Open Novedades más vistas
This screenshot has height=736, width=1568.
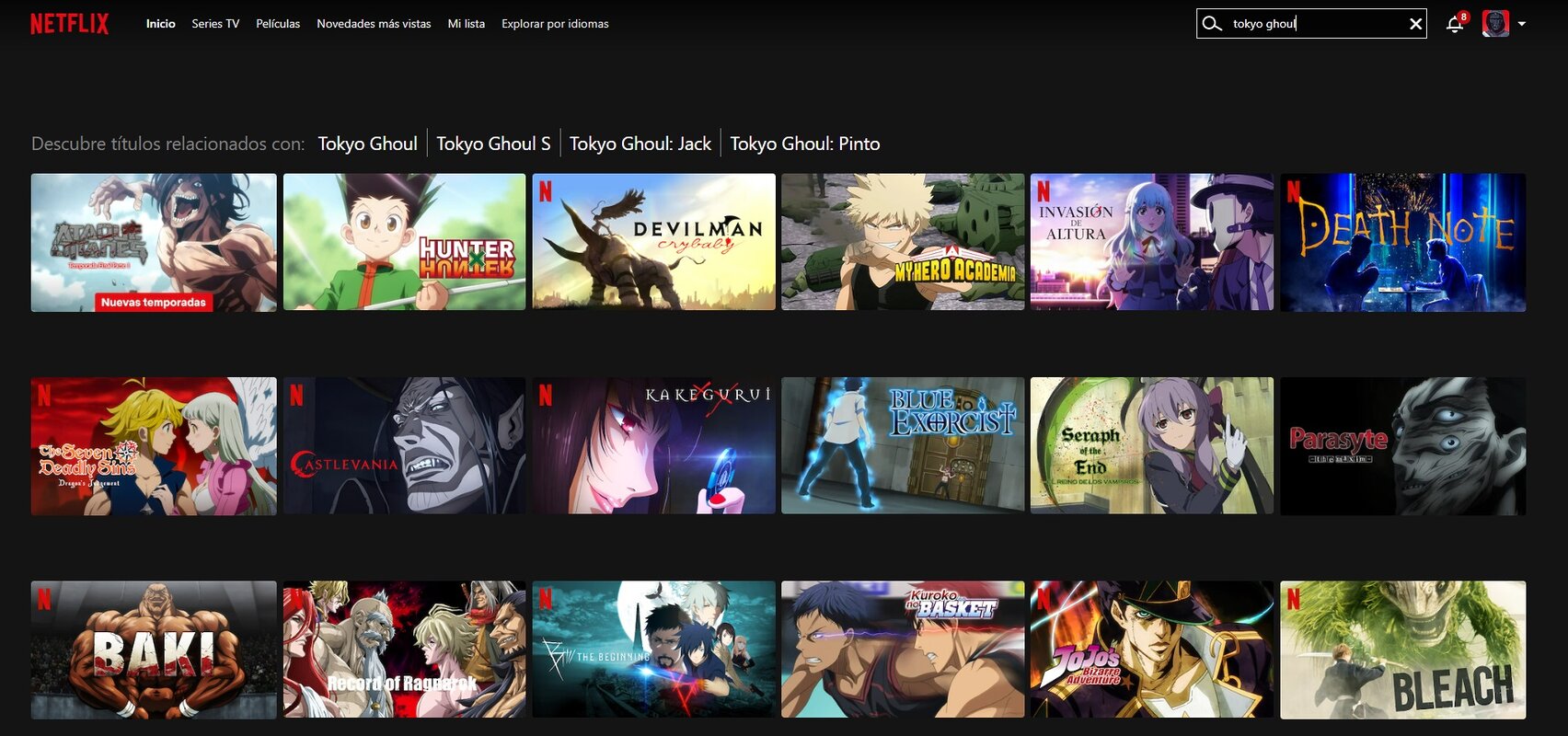click(374, 24)
